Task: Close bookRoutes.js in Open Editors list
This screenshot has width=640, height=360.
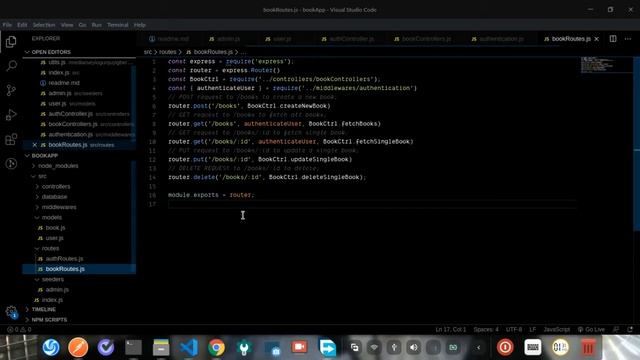Action: (x=35, y=145)
